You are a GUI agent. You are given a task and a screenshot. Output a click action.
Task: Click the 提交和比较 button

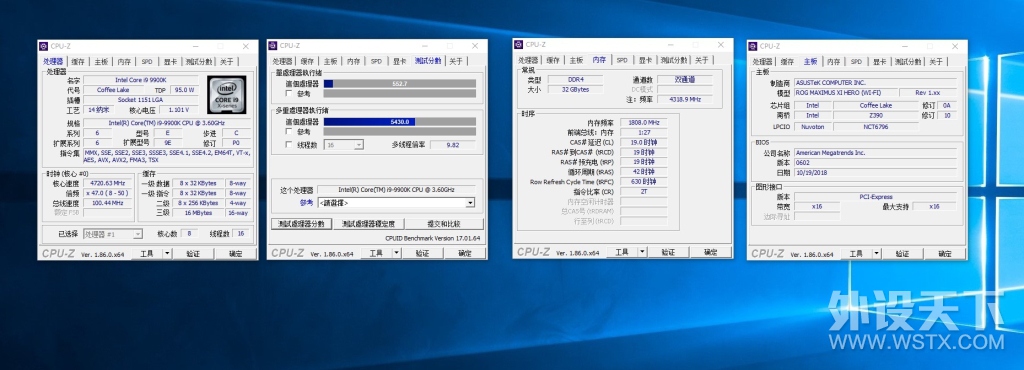tap(444, 224)
